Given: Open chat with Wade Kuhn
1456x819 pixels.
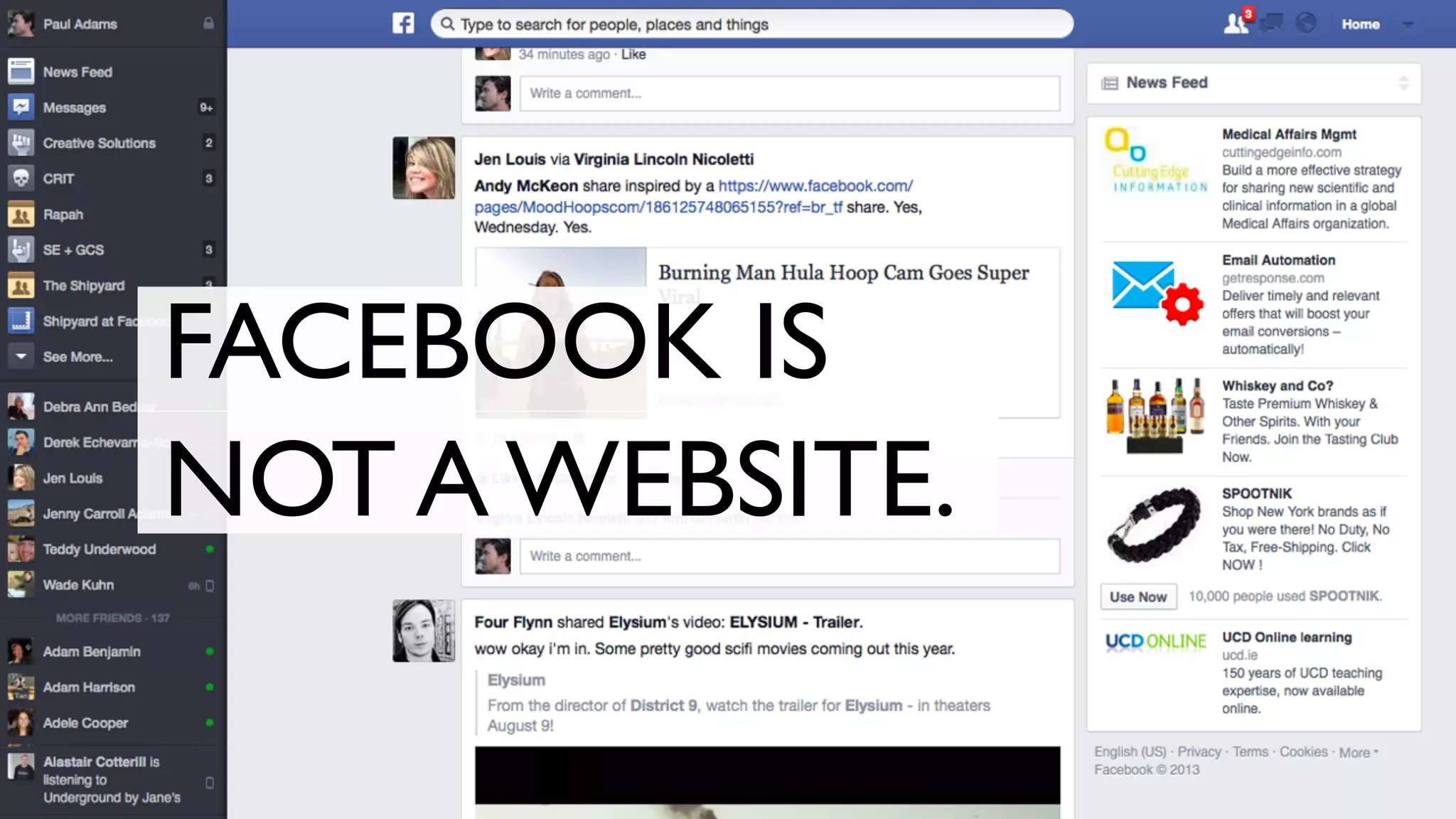Looking at the screenshot, I should coord(114,584).
